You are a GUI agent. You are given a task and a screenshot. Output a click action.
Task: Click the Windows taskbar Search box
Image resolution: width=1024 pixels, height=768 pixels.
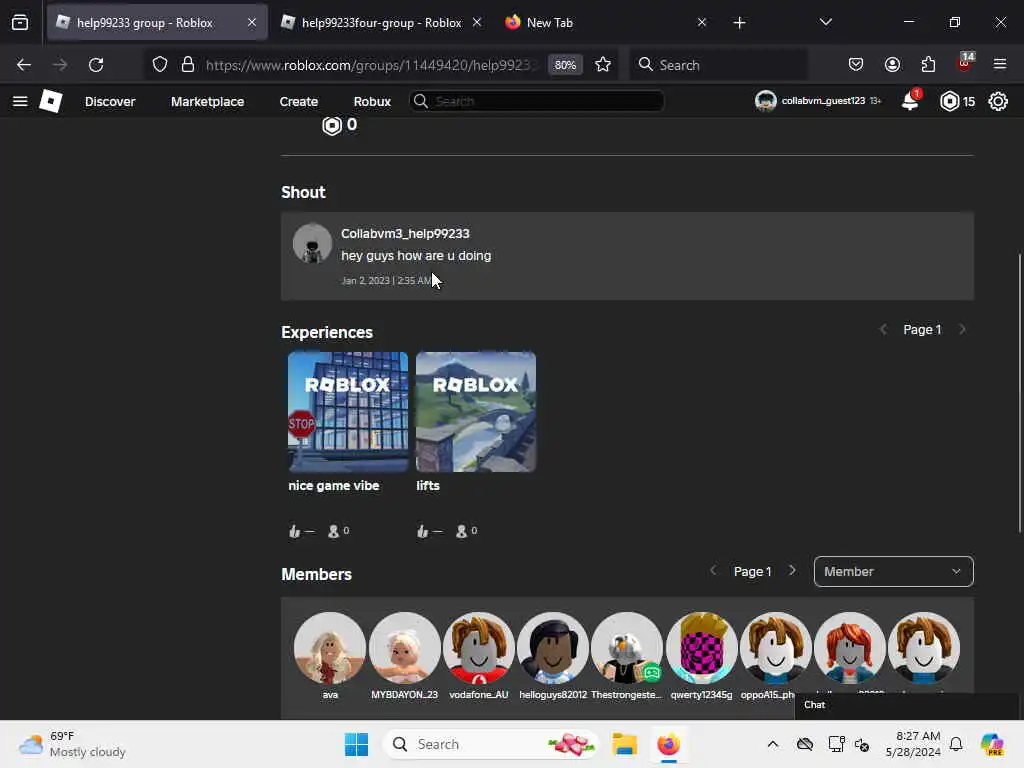point(491,744)
